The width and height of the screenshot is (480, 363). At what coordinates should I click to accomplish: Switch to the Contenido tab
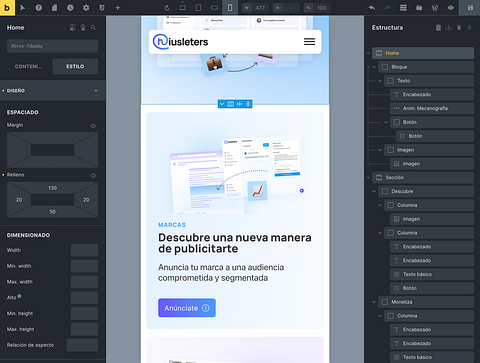click(28, 66)
